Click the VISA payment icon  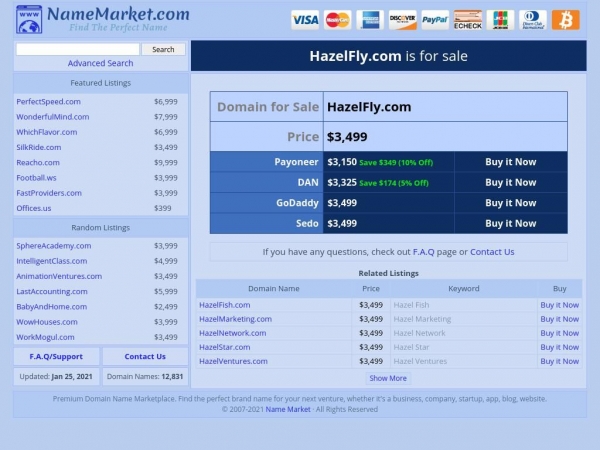pos(305,20)
